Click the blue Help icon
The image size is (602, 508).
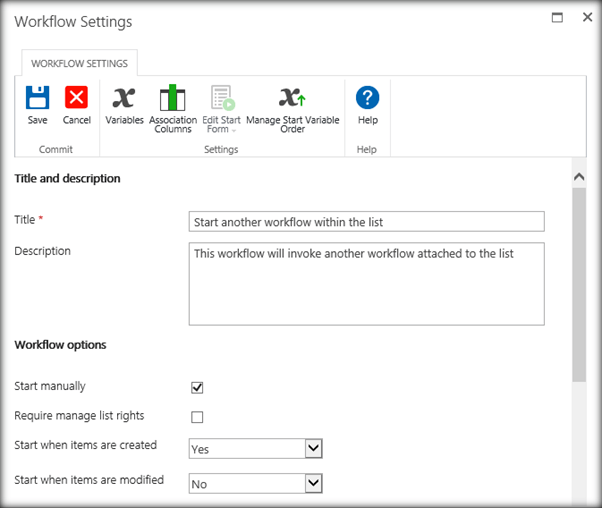[367, 97]
